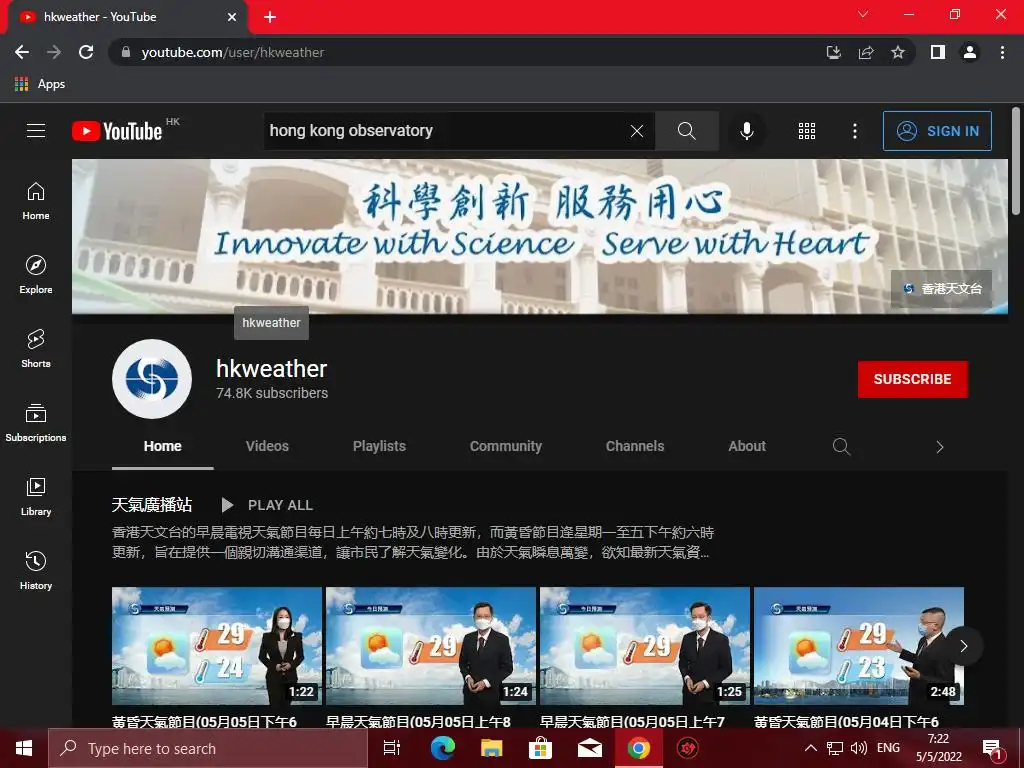
Task: Open File Explorer from the taskbar
Action: 492,748
